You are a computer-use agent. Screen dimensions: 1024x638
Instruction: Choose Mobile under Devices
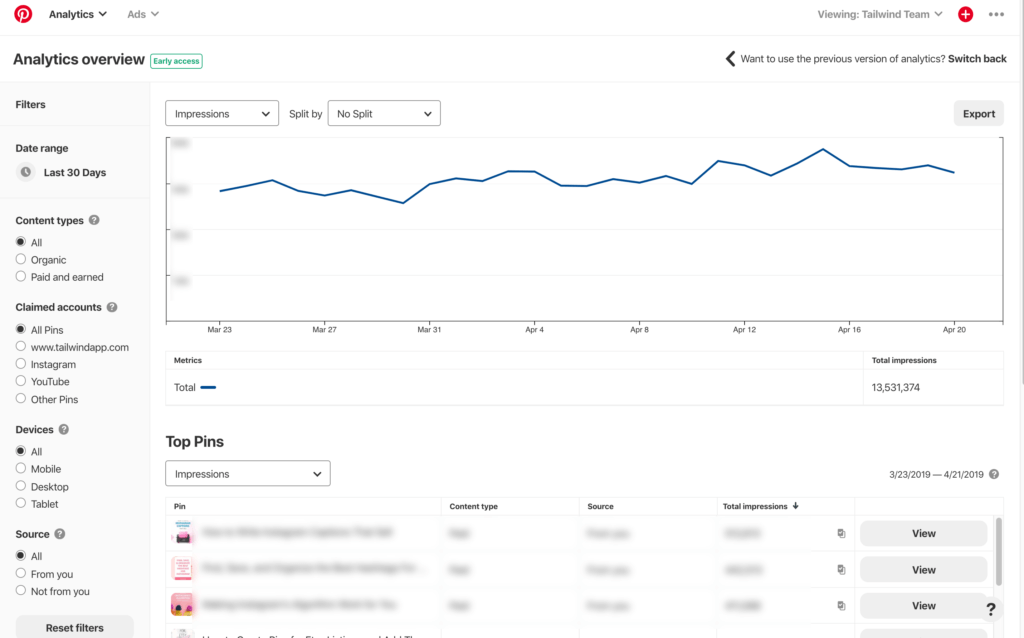pyautogui.click(x=20, y=468)
